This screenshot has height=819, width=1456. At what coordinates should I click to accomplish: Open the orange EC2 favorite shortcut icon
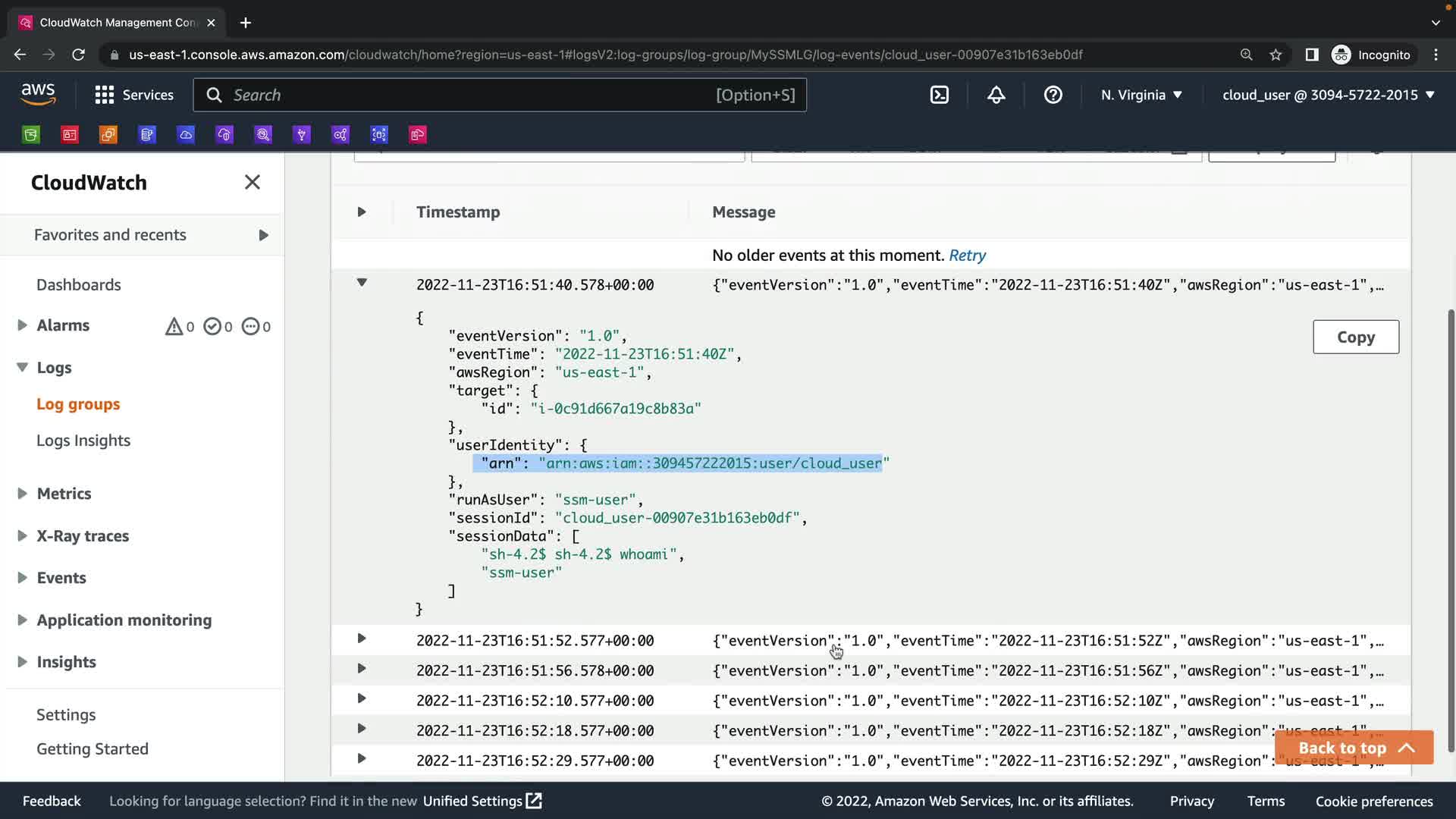pos(108,135)
